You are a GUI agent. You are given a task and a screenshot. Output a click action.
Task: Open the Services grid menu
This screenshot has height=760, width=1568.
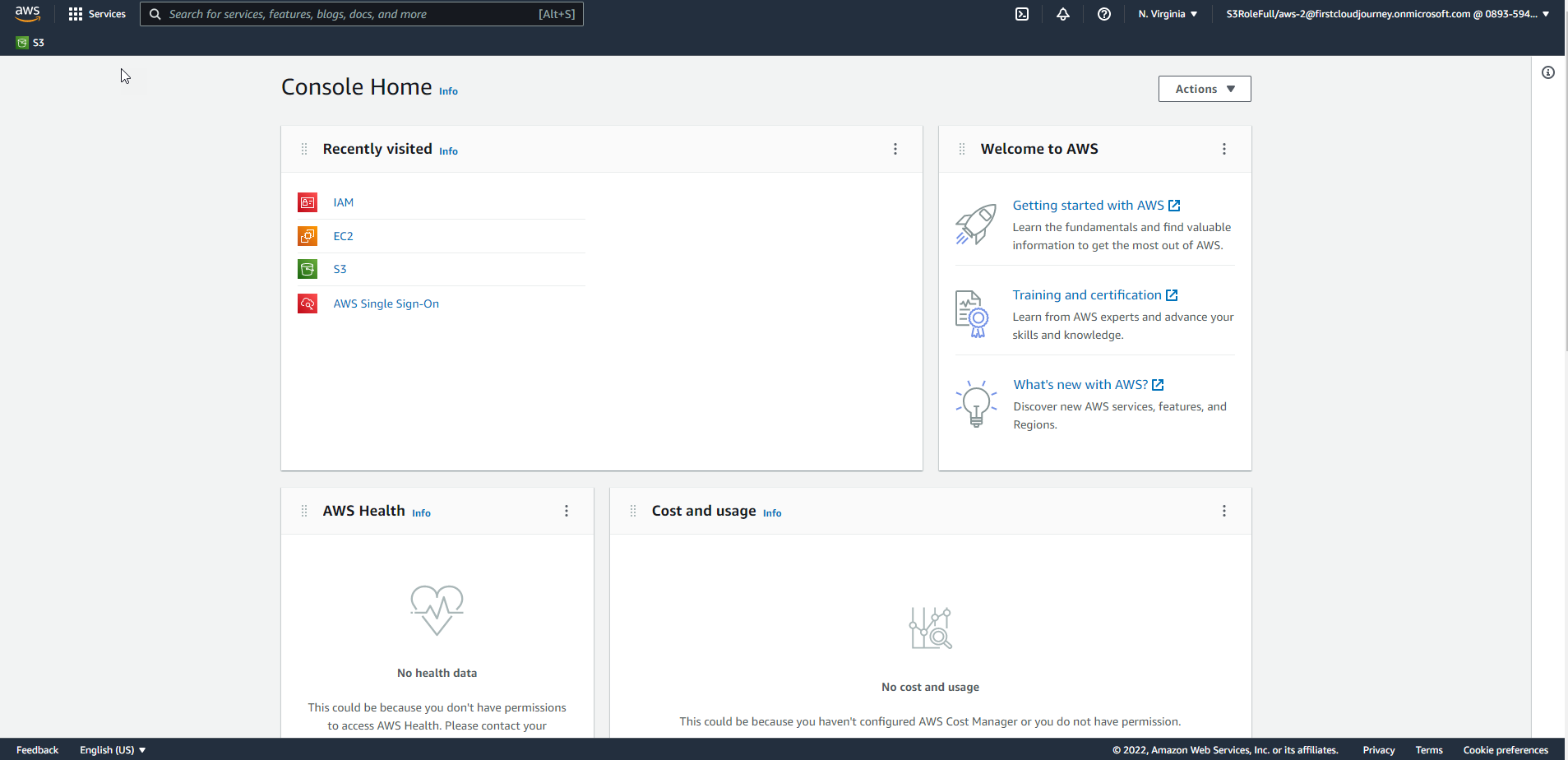[x=97, y=14]
